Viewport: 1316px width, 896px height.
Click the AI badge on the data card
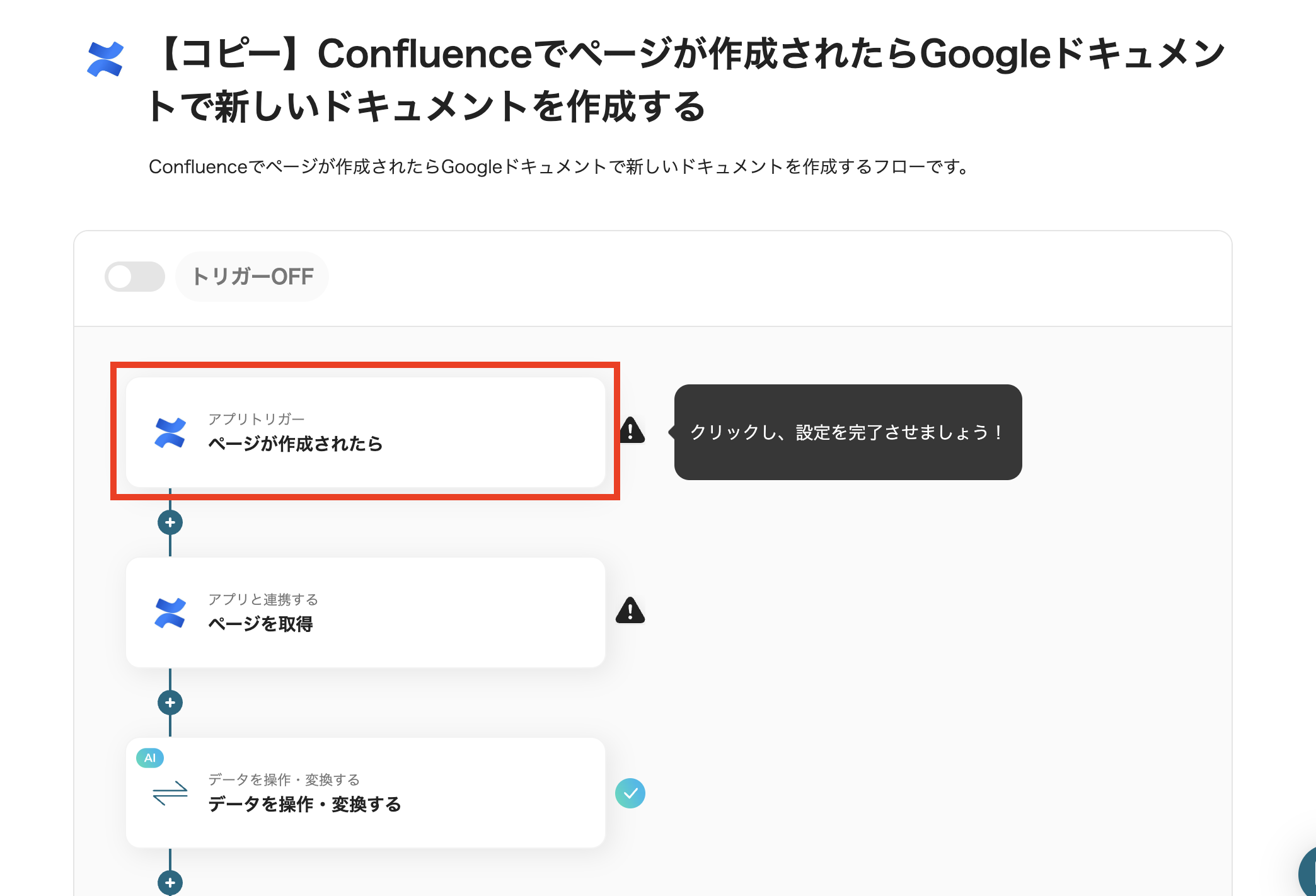pyautogui.click(x=150, y=758)
